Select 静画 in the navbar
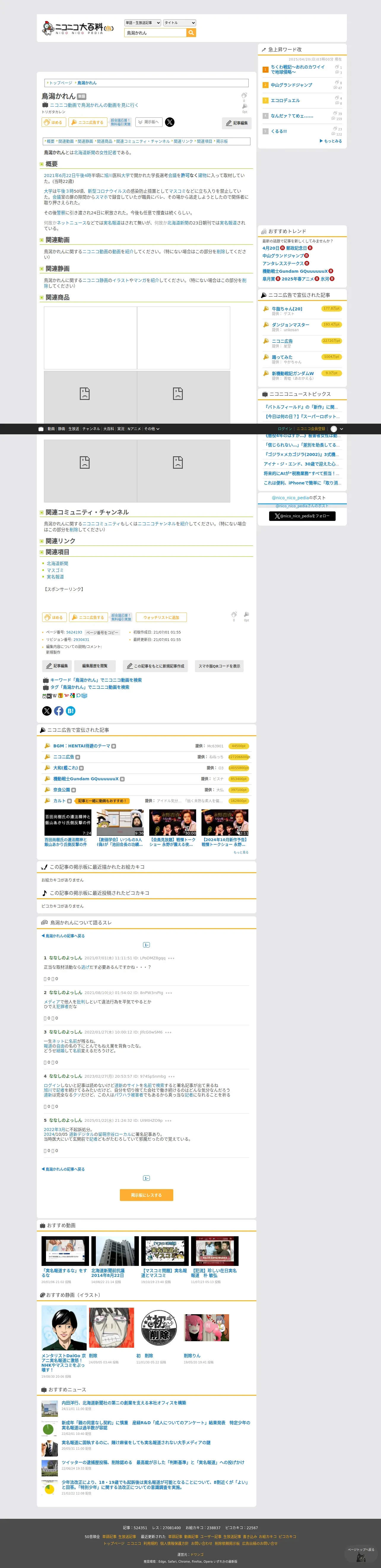 pyautogui.click(x=61, y=428)
